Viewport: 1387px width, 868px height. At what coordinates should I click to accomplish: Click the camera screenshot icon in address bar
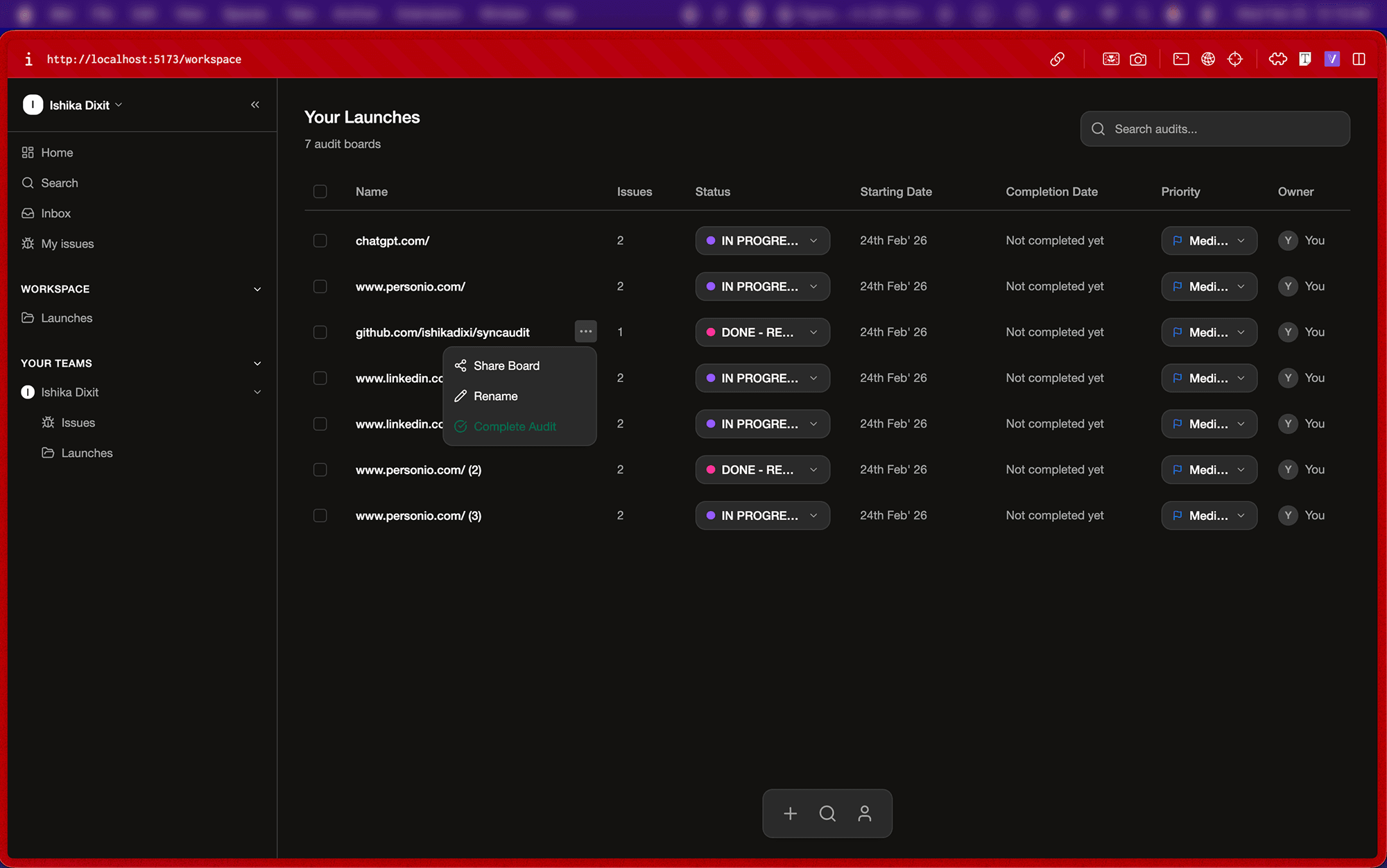(x=1138, y=59)
